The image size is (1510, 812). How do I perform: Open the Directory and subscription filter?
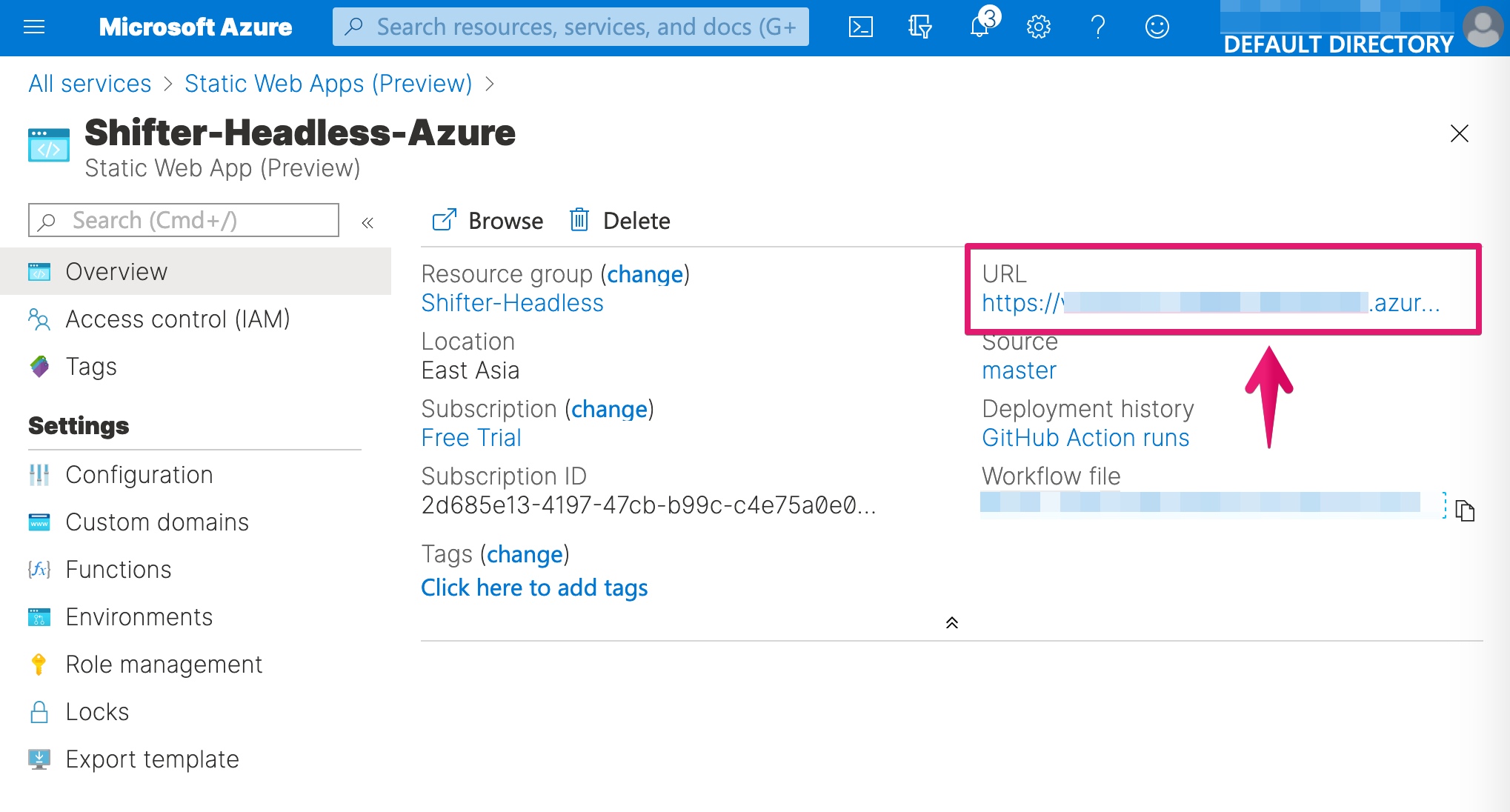tap(919, 27)
